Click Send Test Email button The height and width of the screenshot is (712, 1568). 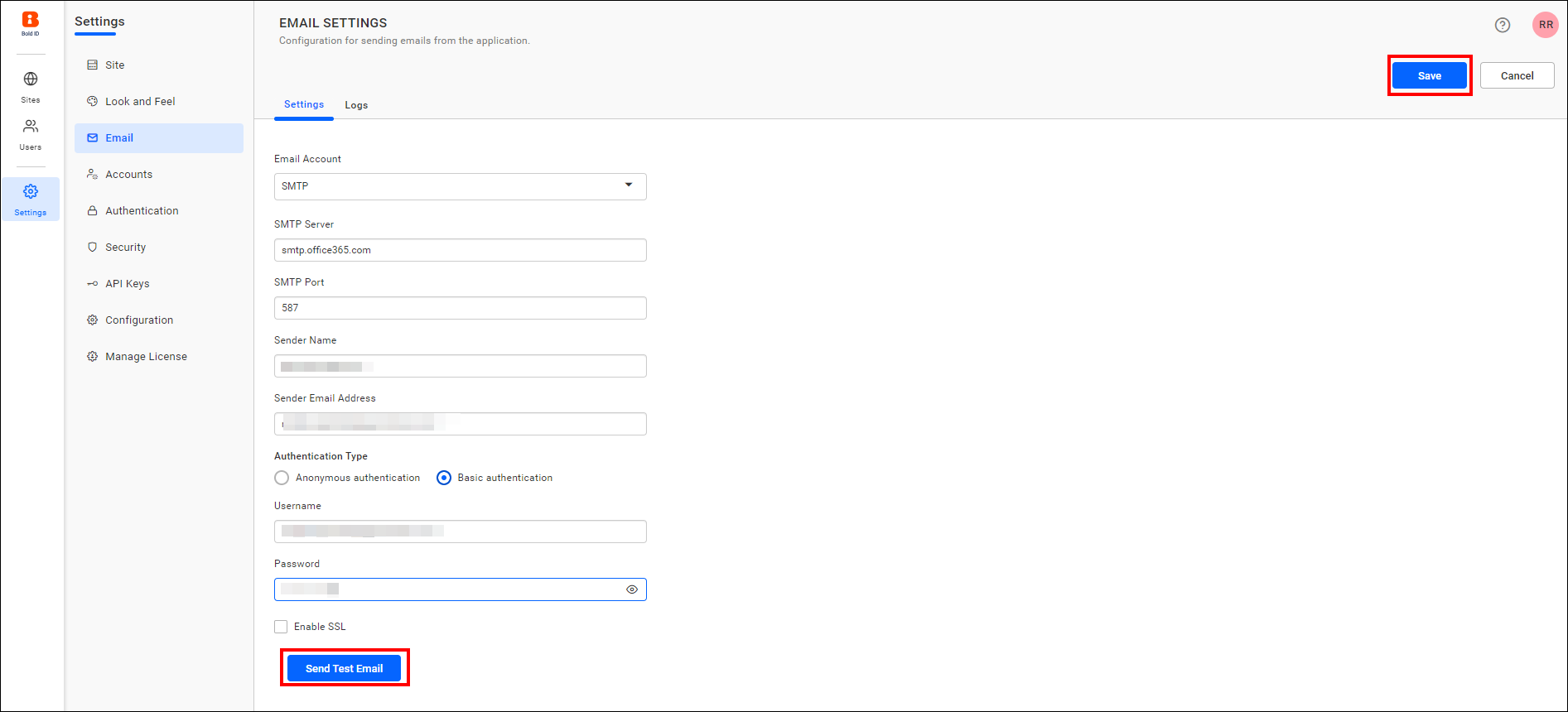[345, 668]
